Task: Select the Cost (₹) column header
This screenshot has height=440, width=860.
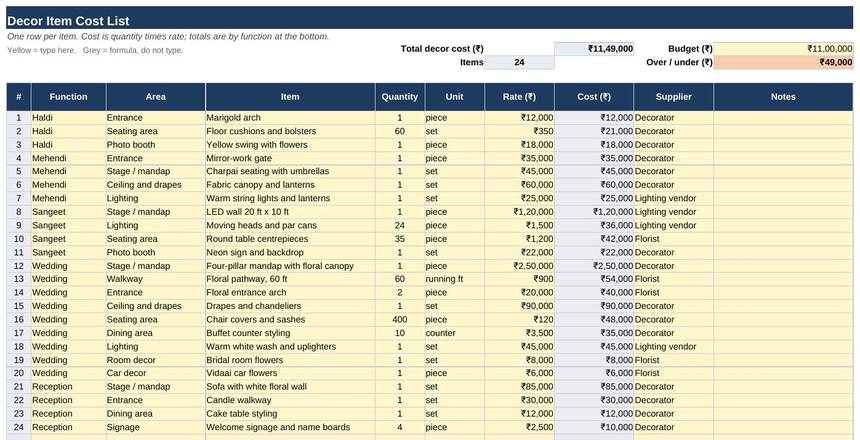Action: tap(594, 97)
